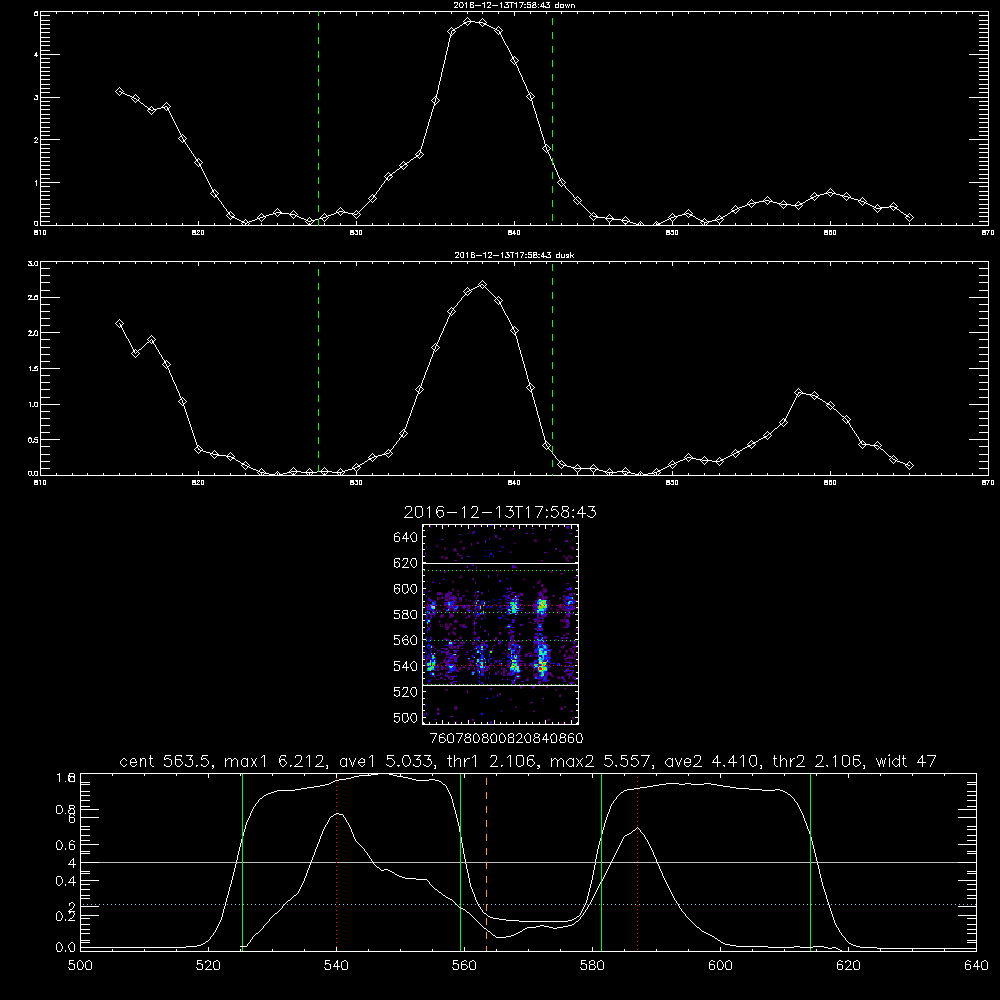The height and width of the screenshot is (1000, 1000).
Task: Click the red dotted peak line at 540
Action: [337, 864]
